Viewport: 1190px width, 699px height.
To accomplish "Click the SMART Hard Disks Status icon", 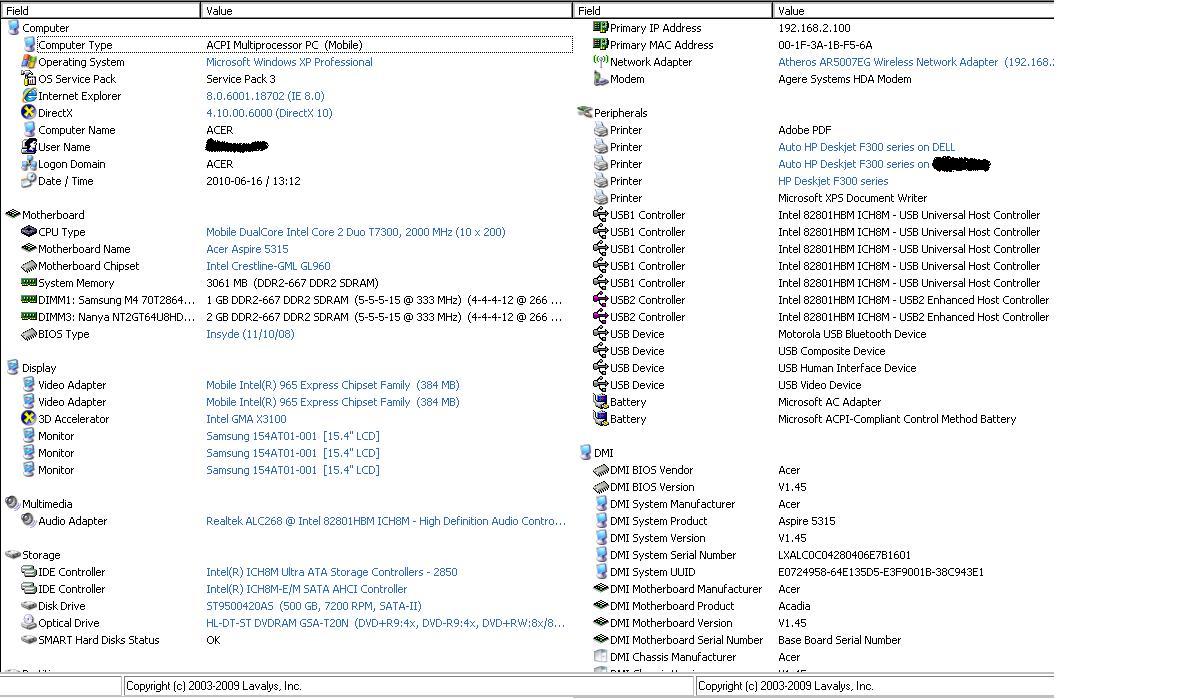I will [29, 640].
